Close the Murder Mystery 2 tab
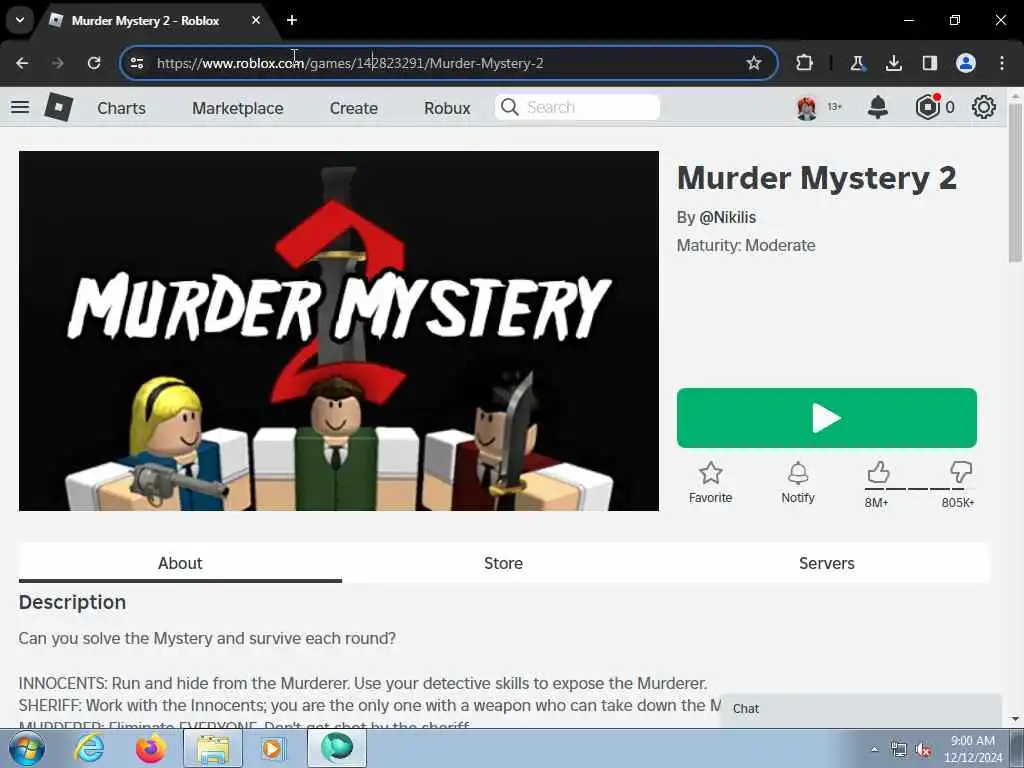1024x768 pixels. click(x=256, y=20)
